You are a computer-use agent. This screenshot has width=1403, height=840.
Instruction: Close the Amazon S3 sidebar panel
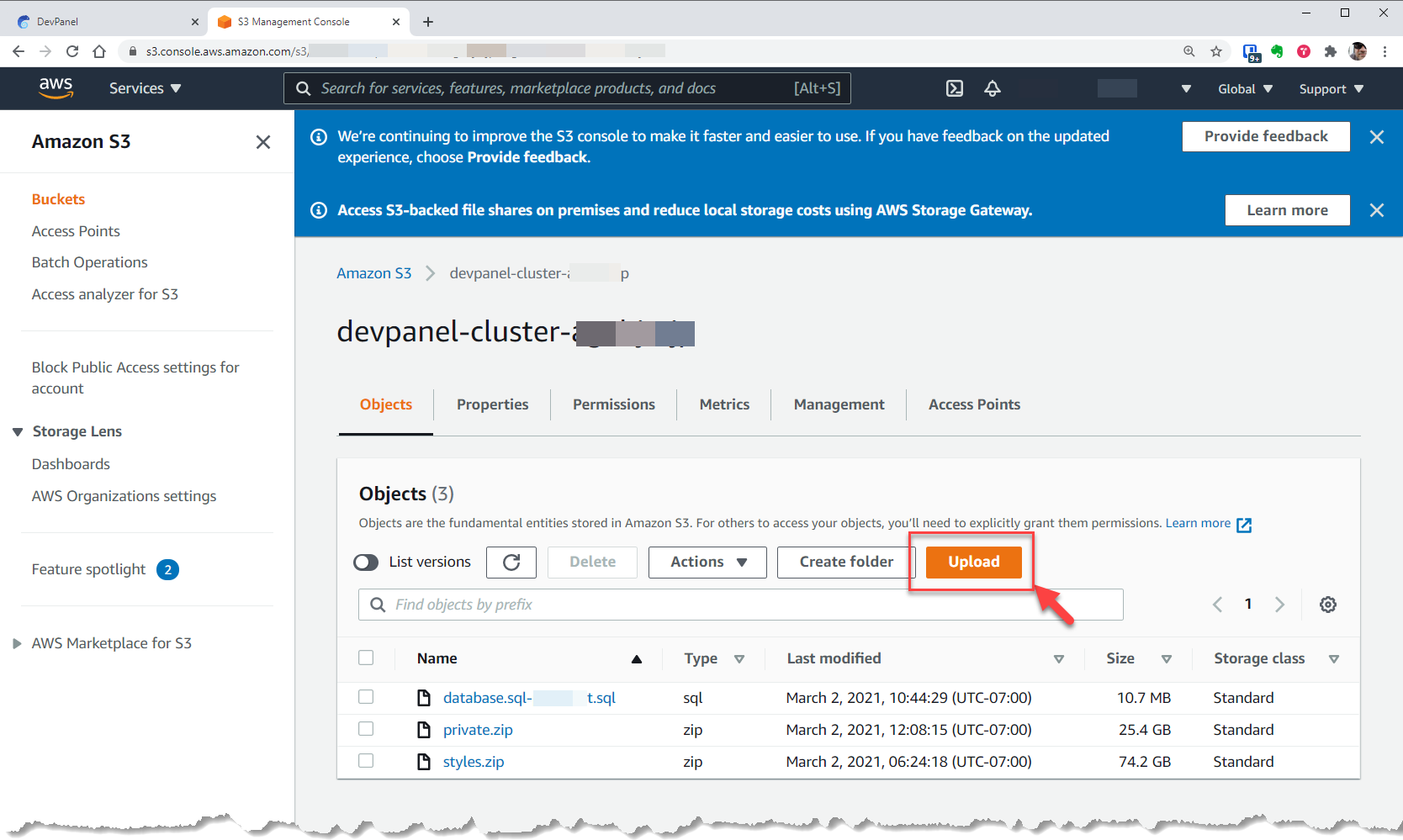tap(263, 142)
